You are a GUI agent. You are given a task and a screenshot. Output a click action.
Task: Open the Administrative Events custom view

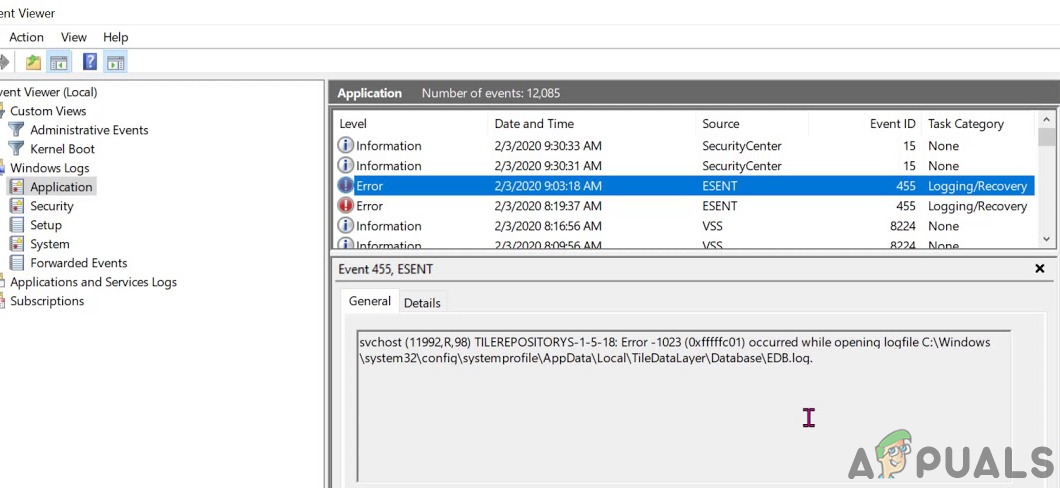pyautogui.click(x=88, y=130)
